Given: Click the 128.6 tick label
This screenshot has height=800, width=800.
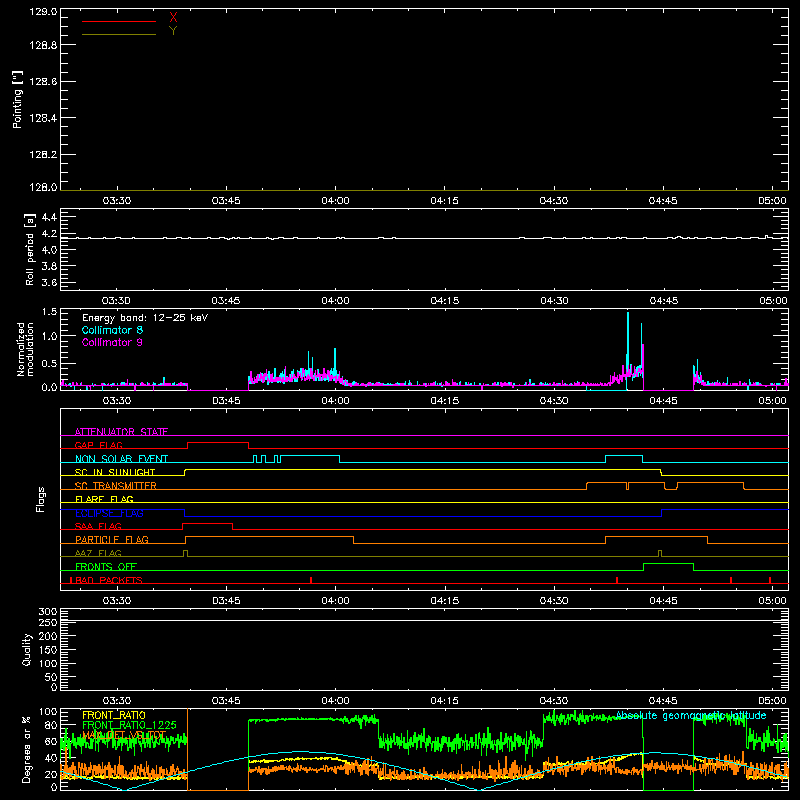Looking at the screenshot, I should tap(43, 82).
